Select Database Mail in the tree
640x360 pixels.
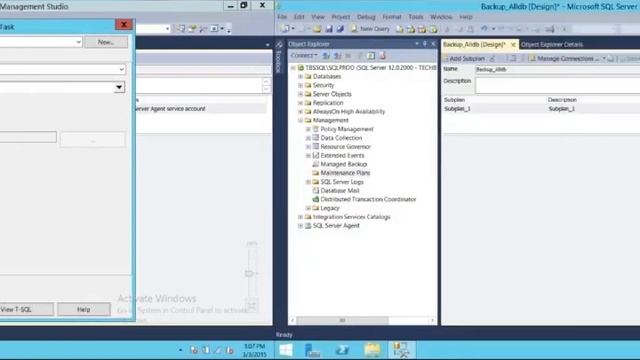point(340,191)
